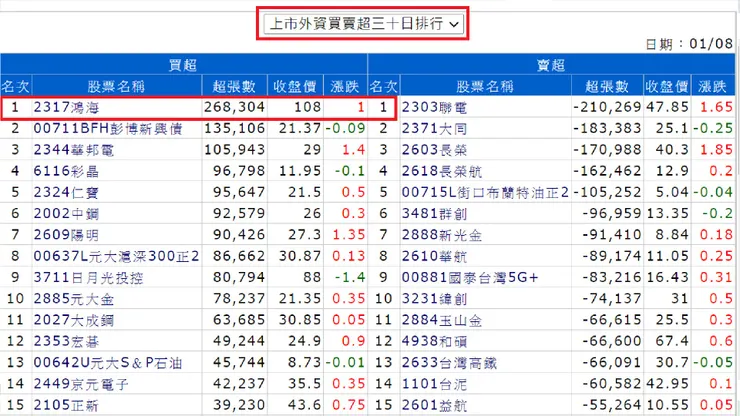The width and height of the screenshot is (740, 416).
Task: Open the 6116彩晶 stock link
Action: tap(67, 171)
